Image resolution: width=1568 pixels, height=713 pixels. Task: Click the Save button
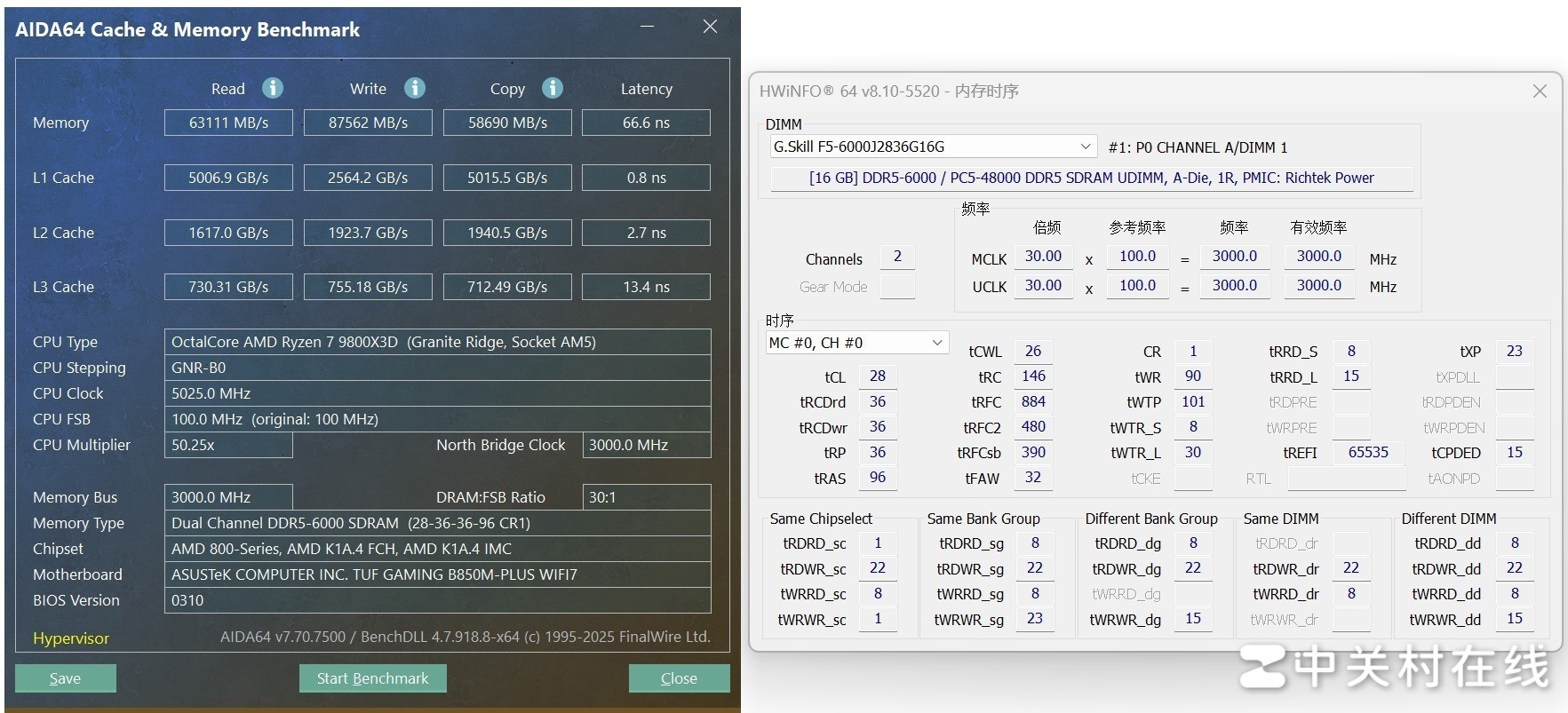pos(65,678)
